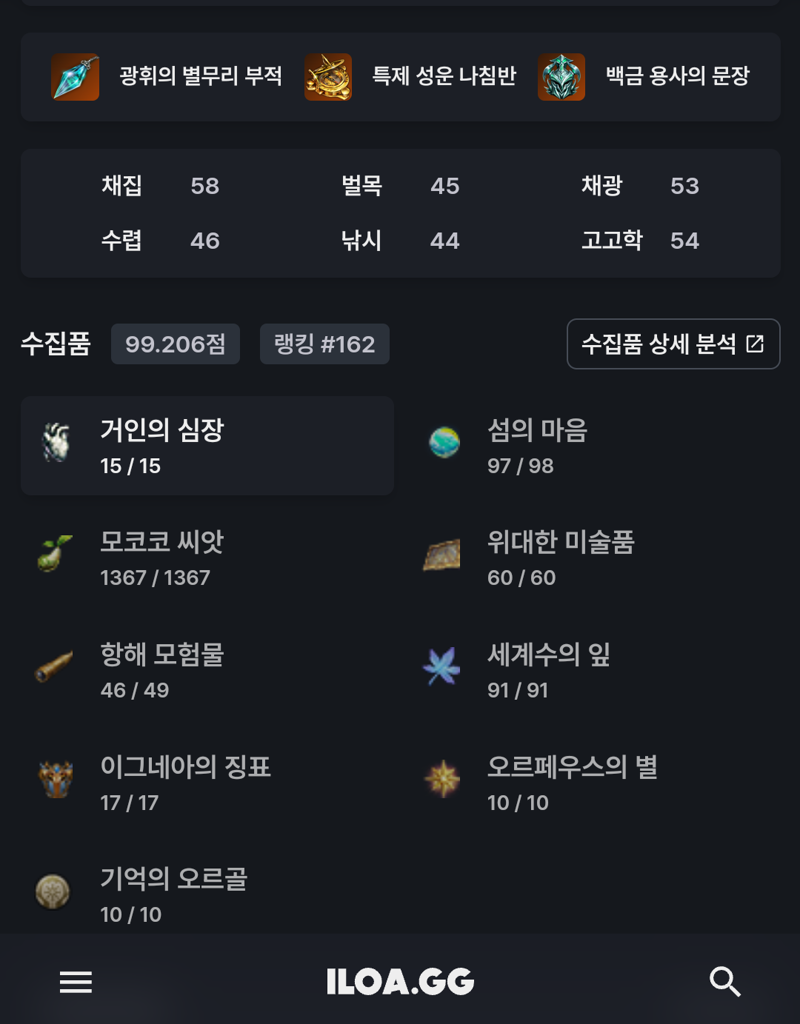Click the 거인의 심장 heart icon
The height and width of the screenshot is (1024, 800).
pos(56,443)
